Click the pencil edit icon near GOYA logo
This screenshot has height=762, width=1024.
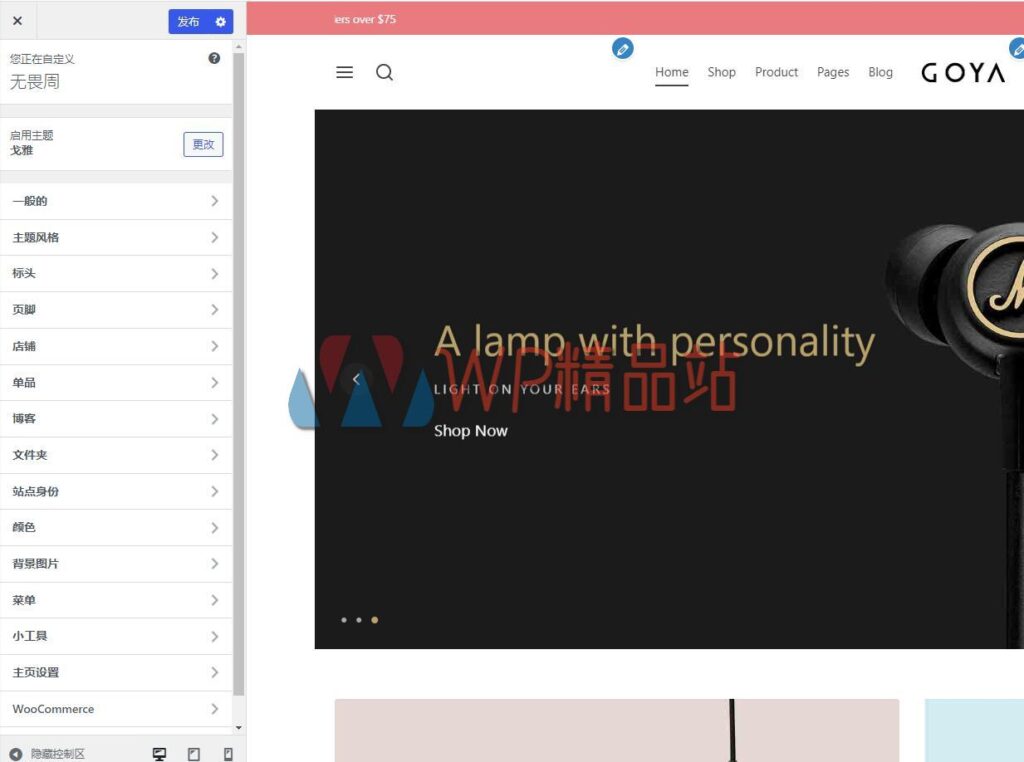[x=1017, y=47]
